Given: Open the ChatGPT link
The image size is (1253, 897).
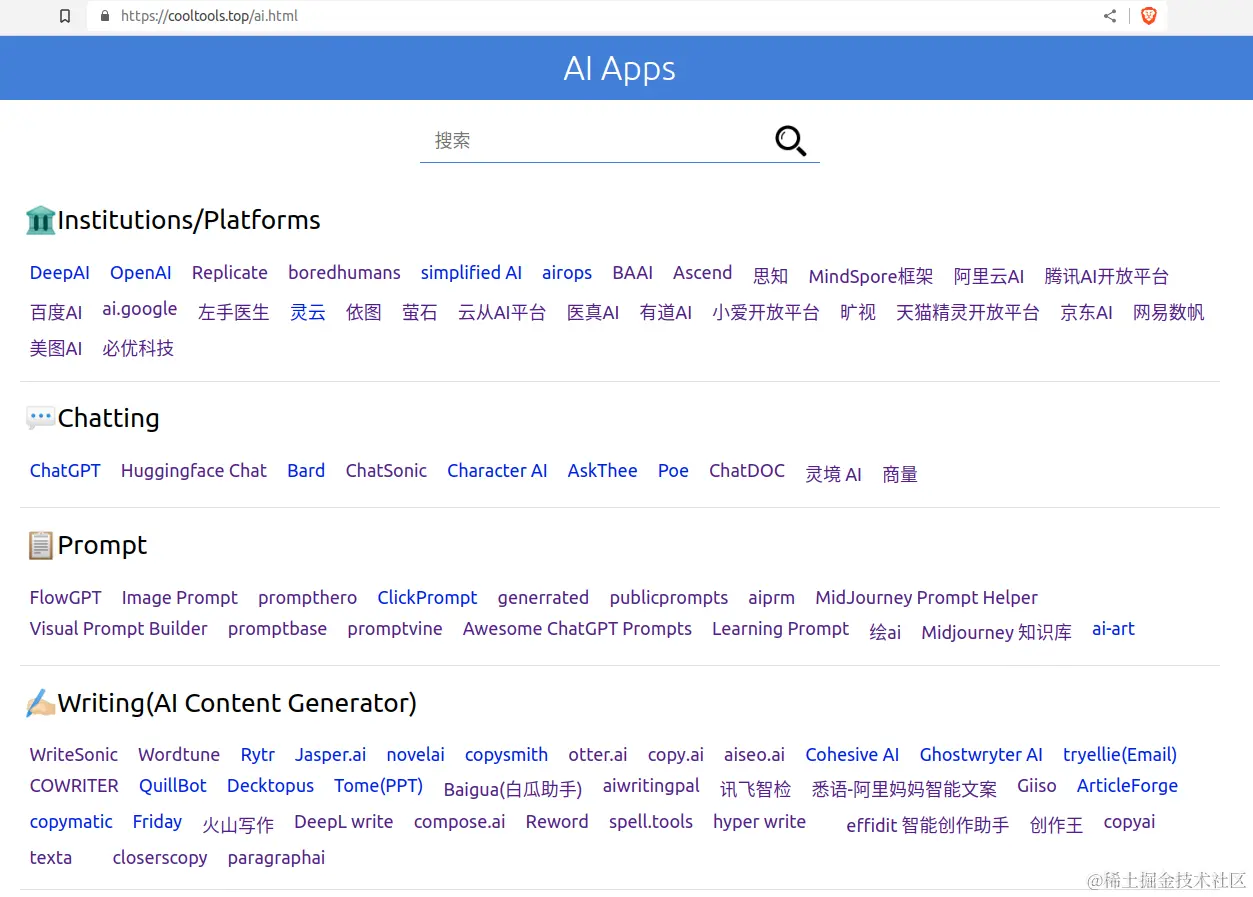Looking at the screenshot, I should coord(64,470).
